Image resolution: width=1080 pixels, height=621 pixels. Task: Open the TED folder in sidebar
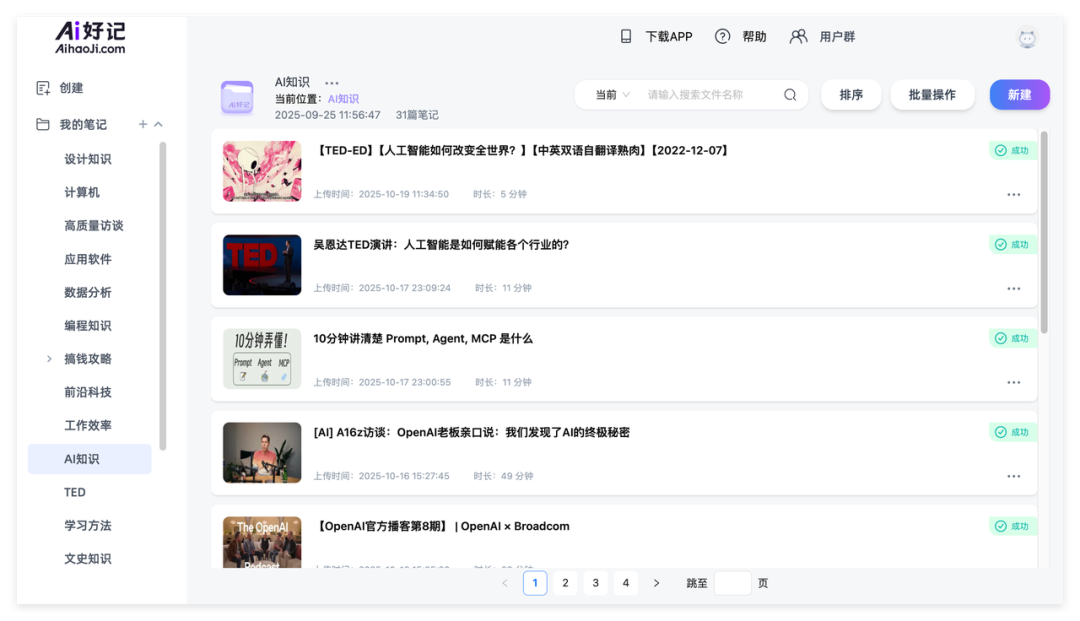click(74, 492)
